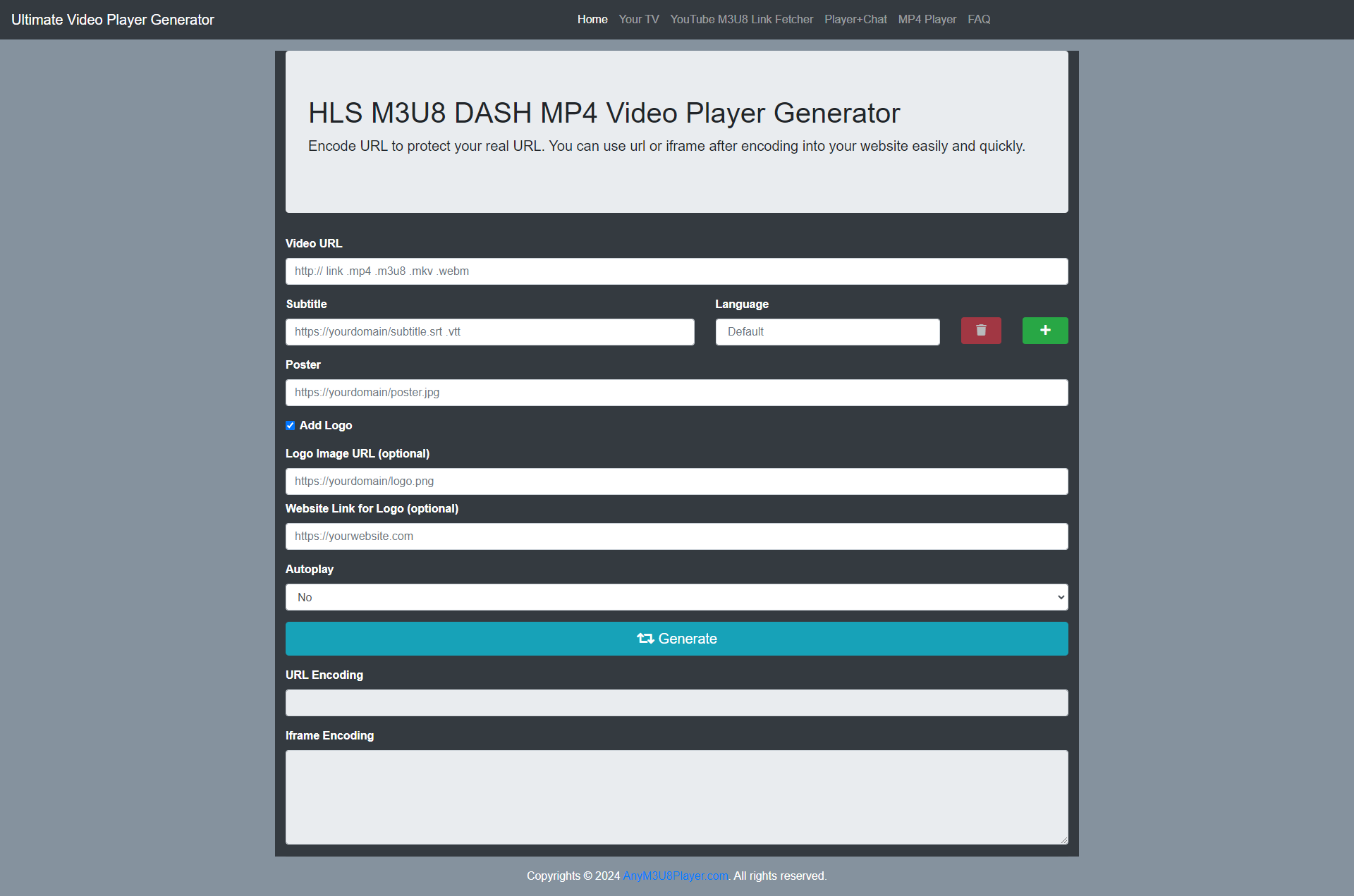The image size is (1354, 896).
Task: Click the Language Default input field
Action: (x=827, y=331)
